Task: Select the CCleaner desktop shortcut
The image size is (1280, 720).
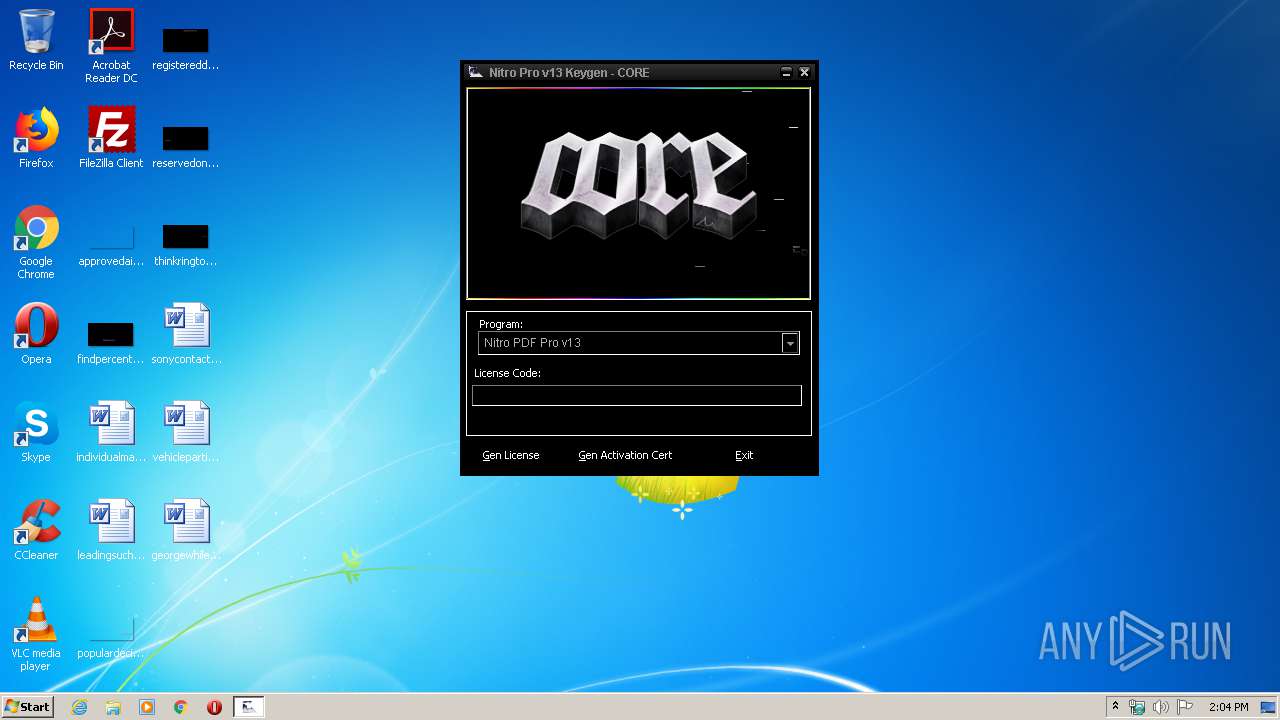Action: pyautogui.click(x=36, y=530)
